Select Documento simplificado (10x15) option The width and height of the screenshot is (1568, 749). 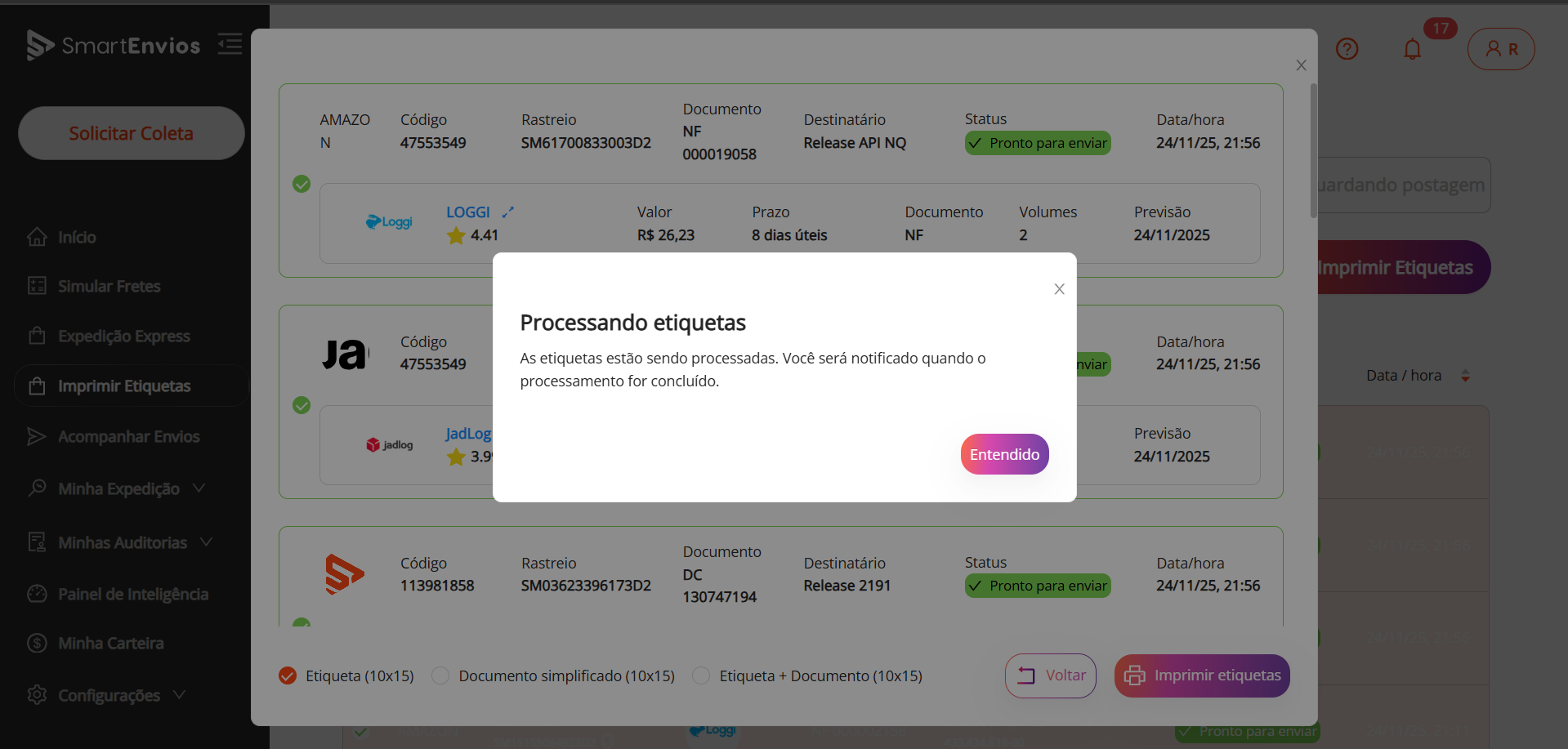click(x=440, y=675)
